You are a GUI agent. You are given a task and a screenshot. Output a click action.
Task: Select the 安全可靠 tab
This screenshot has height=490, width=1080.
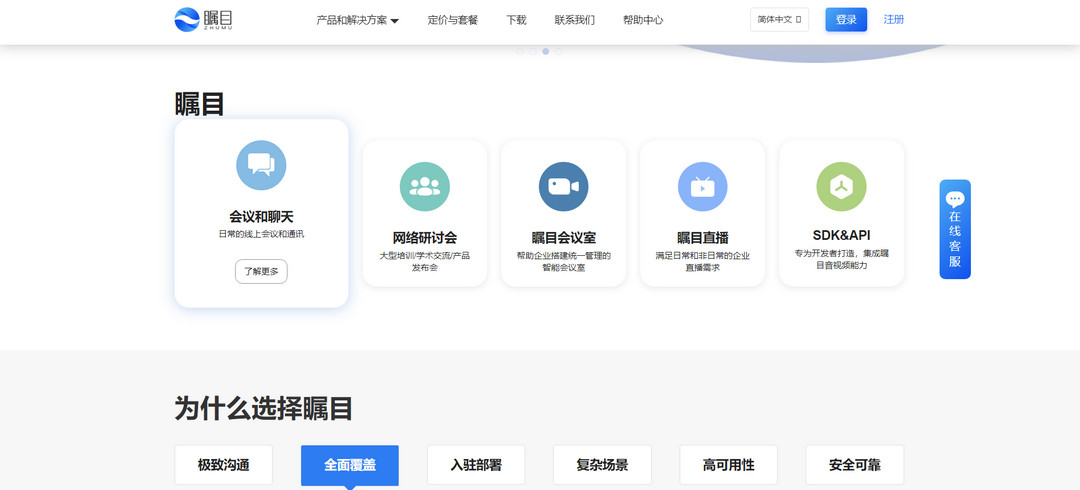(854, 465)
